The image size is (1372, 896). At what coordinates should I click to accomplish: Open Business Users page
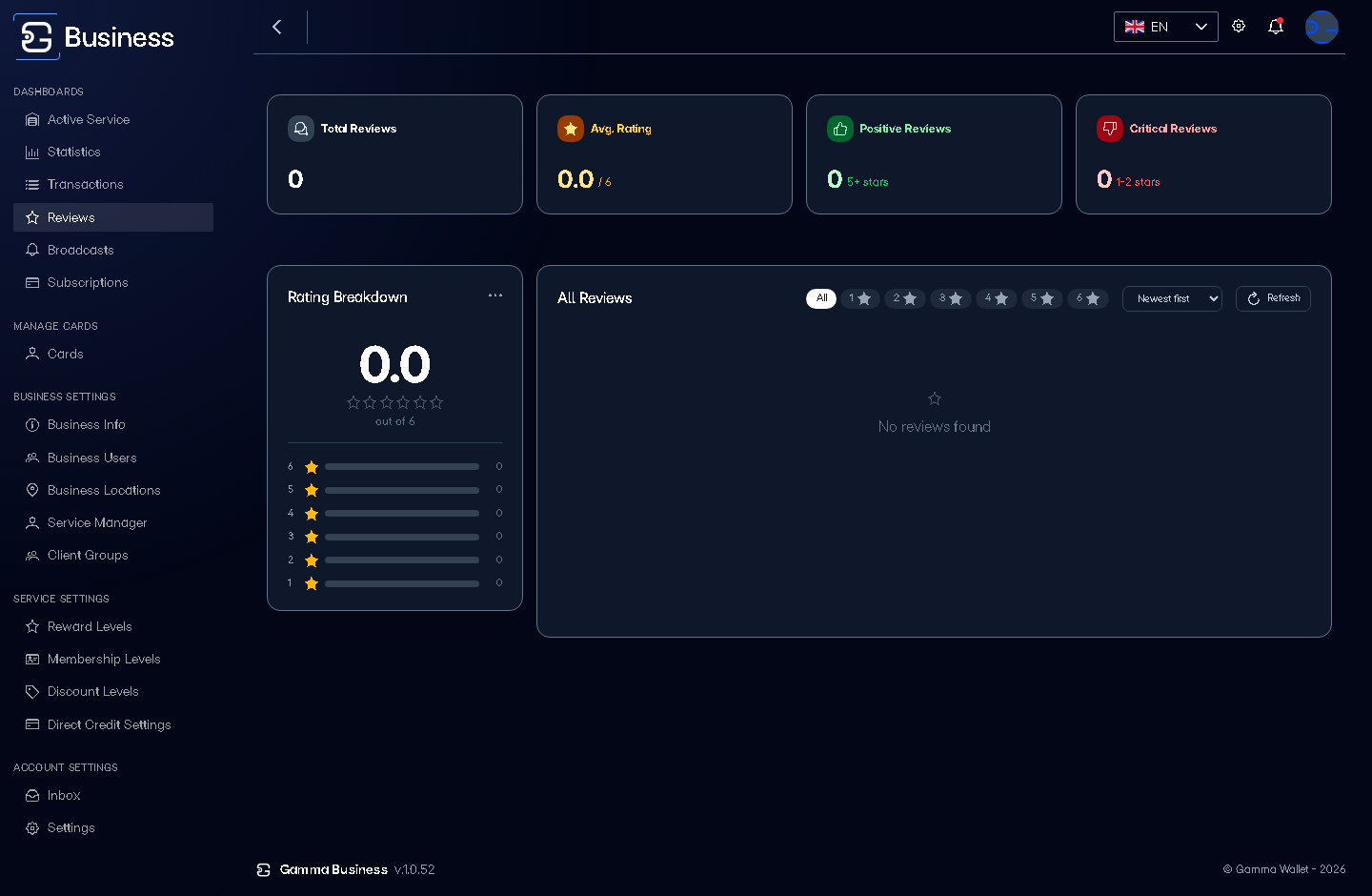pos(113,458)
